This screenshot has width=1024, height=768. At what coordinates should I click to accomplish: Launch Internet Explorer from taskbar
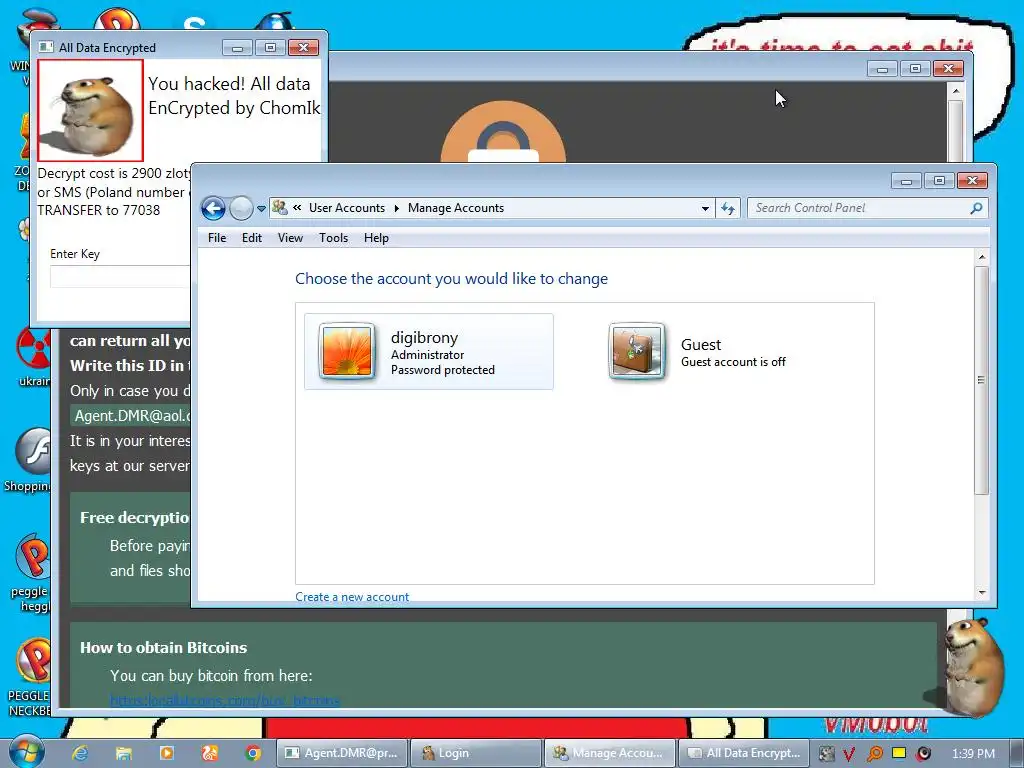(80, 753)
